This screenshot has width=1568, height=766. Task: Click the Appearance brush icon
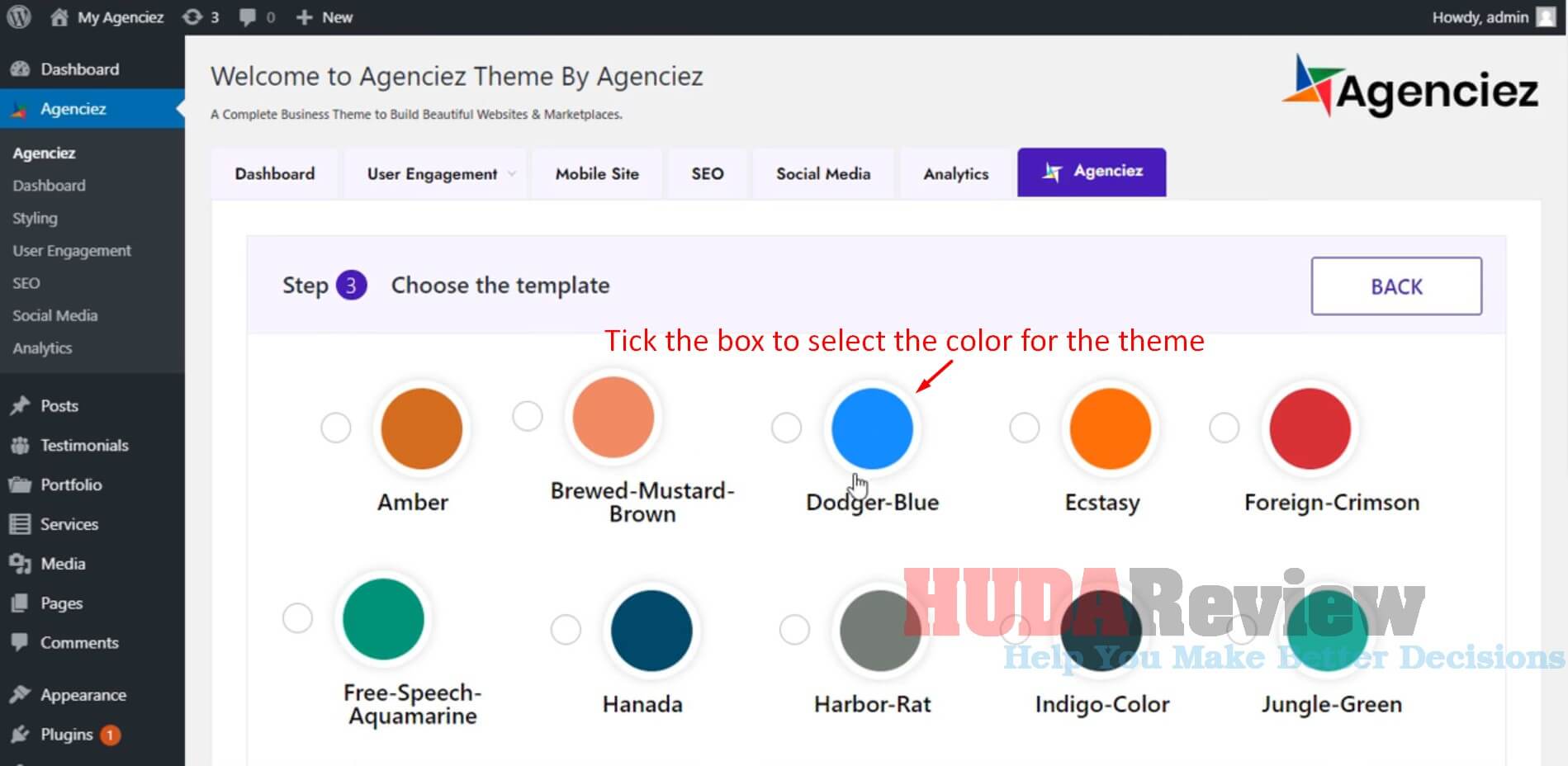pyautogui.click(x=21, y=695)
